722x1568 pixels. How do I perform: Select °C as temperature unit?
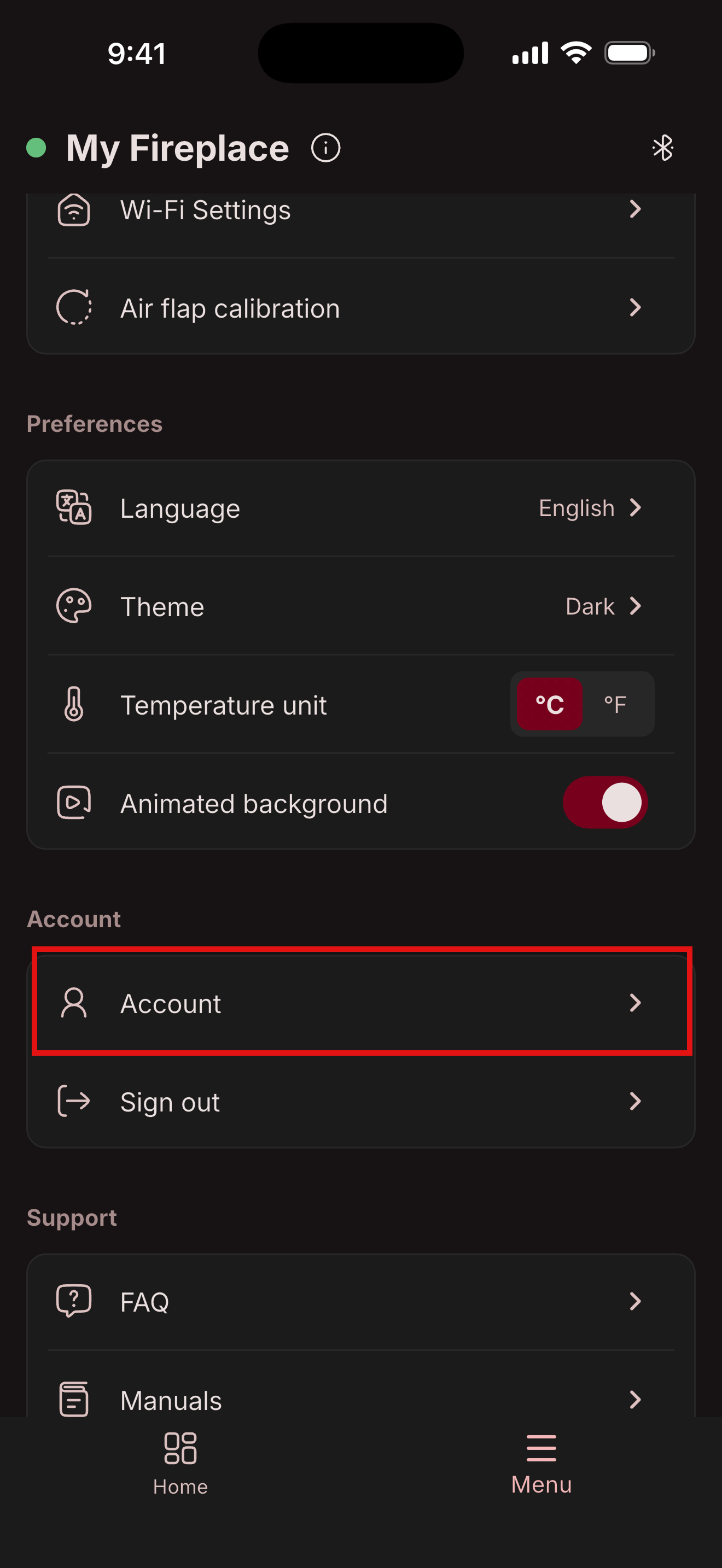[x=549, y=704]
